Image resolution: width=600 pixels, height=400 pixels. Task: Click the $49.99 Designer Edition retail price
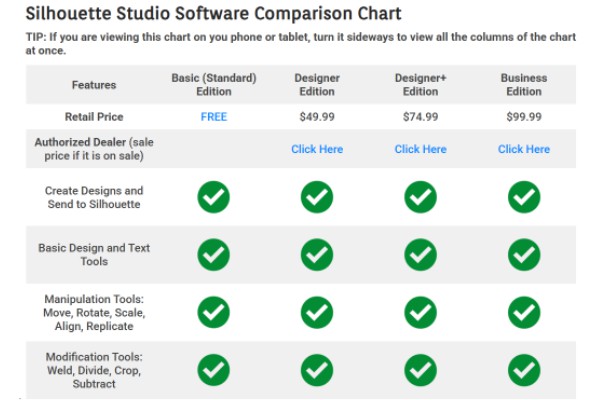pos(317,117)
